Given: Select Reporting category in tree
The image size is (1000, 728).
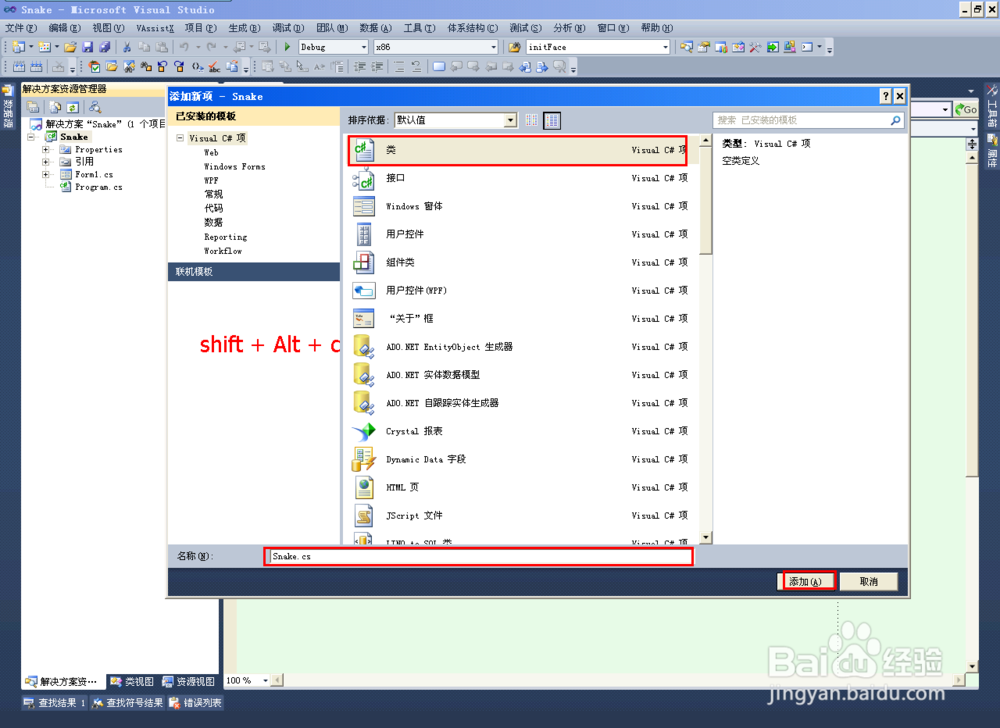Looking at the screenshot, I should pyautogui.click(x=225, y=237).
